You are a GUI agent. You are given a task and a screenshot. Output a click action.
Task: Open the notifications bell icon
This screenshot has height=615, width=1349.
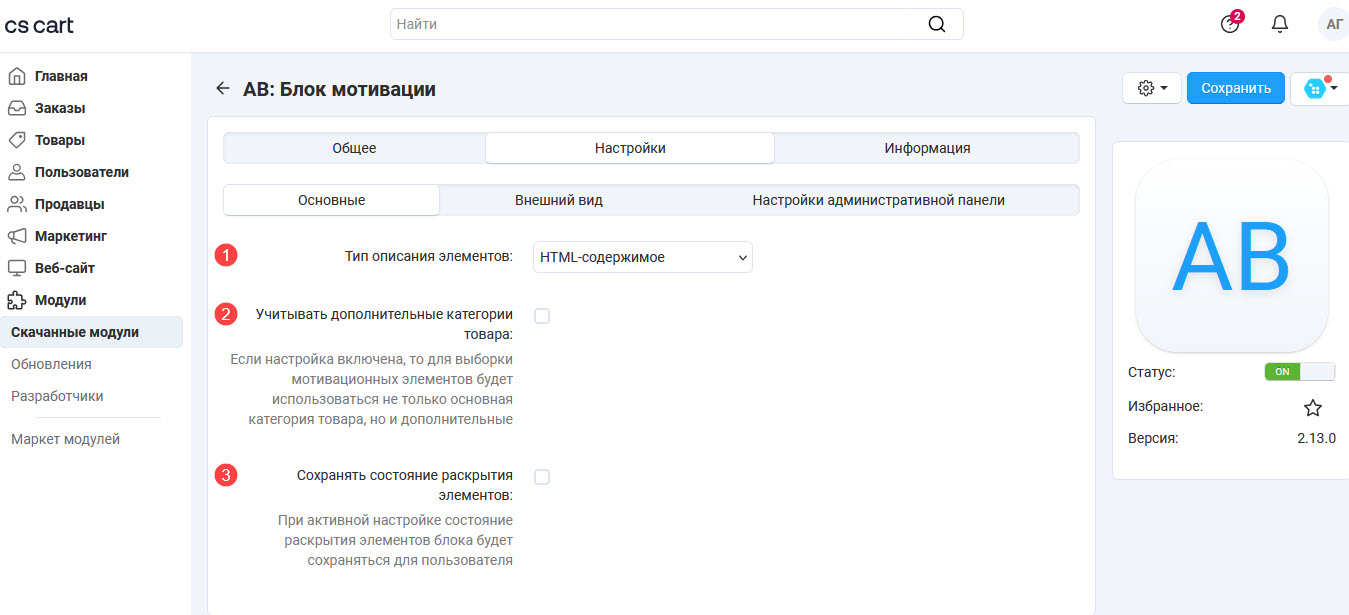click(x=1279, y=24)
